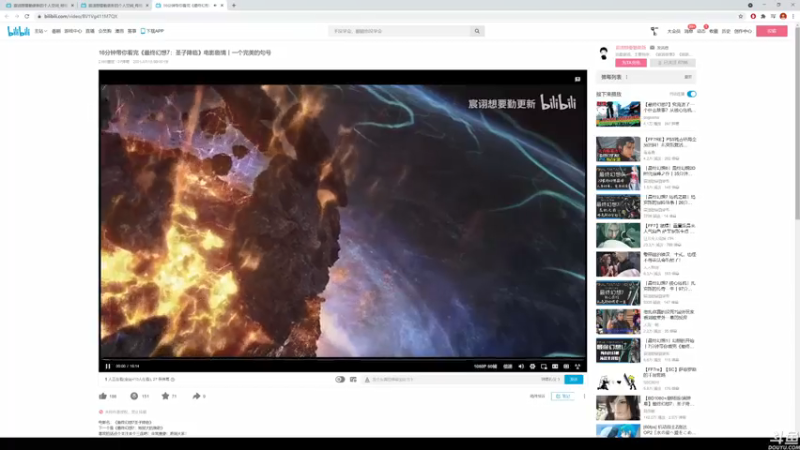
Task: Toggle the autoplay next switch
Action: 691,94
